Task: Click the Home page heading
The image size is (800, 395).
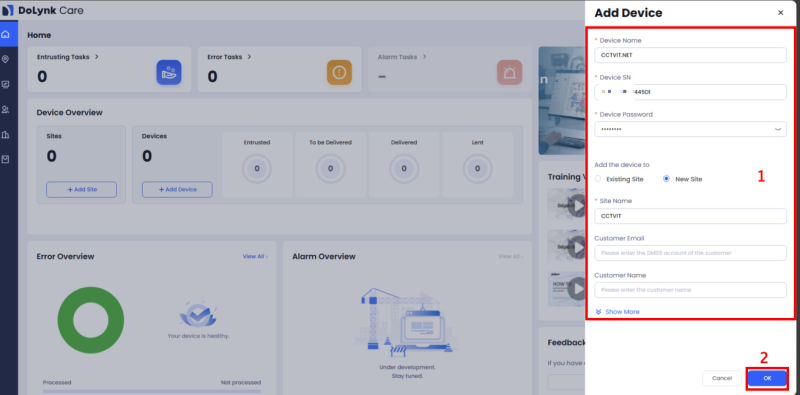Action: coord(39,35)
